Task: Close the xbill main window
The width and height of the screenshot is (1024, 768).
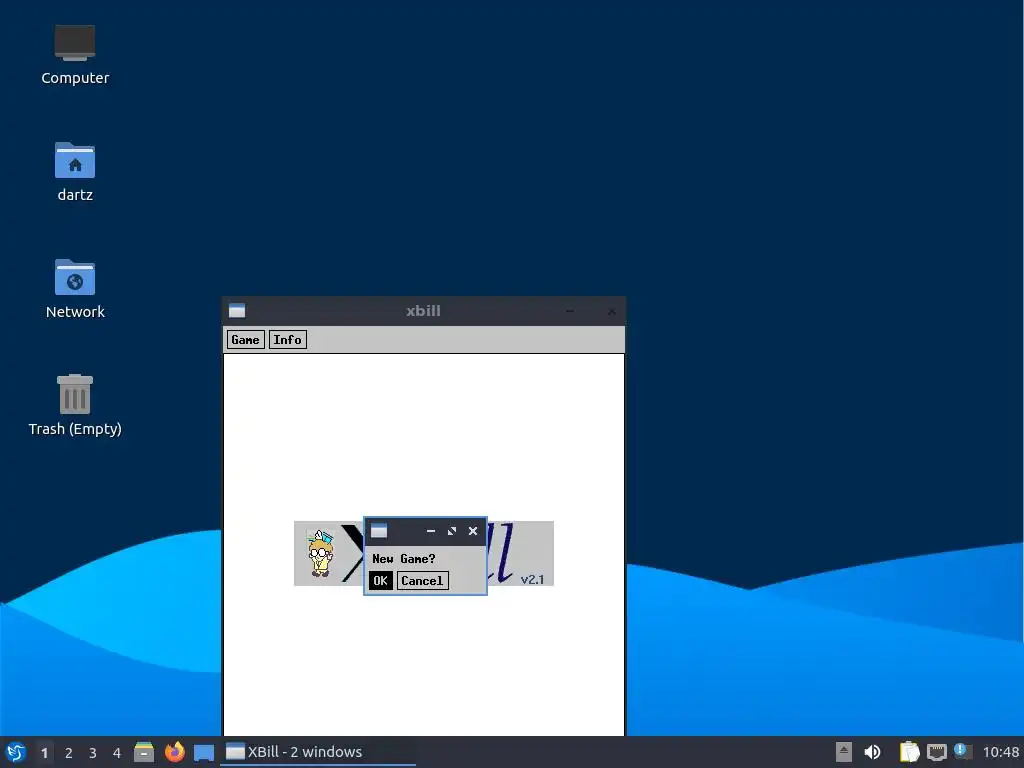Action: [611, 312]
